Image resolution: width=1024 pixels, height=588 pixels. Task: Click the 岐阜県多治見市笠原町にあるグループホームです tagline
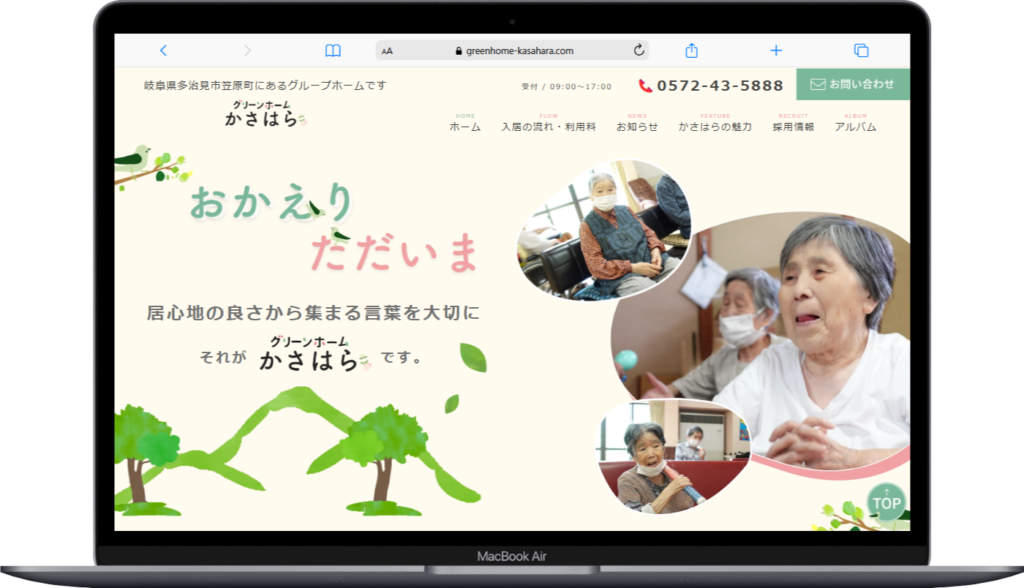click(265, 85)
